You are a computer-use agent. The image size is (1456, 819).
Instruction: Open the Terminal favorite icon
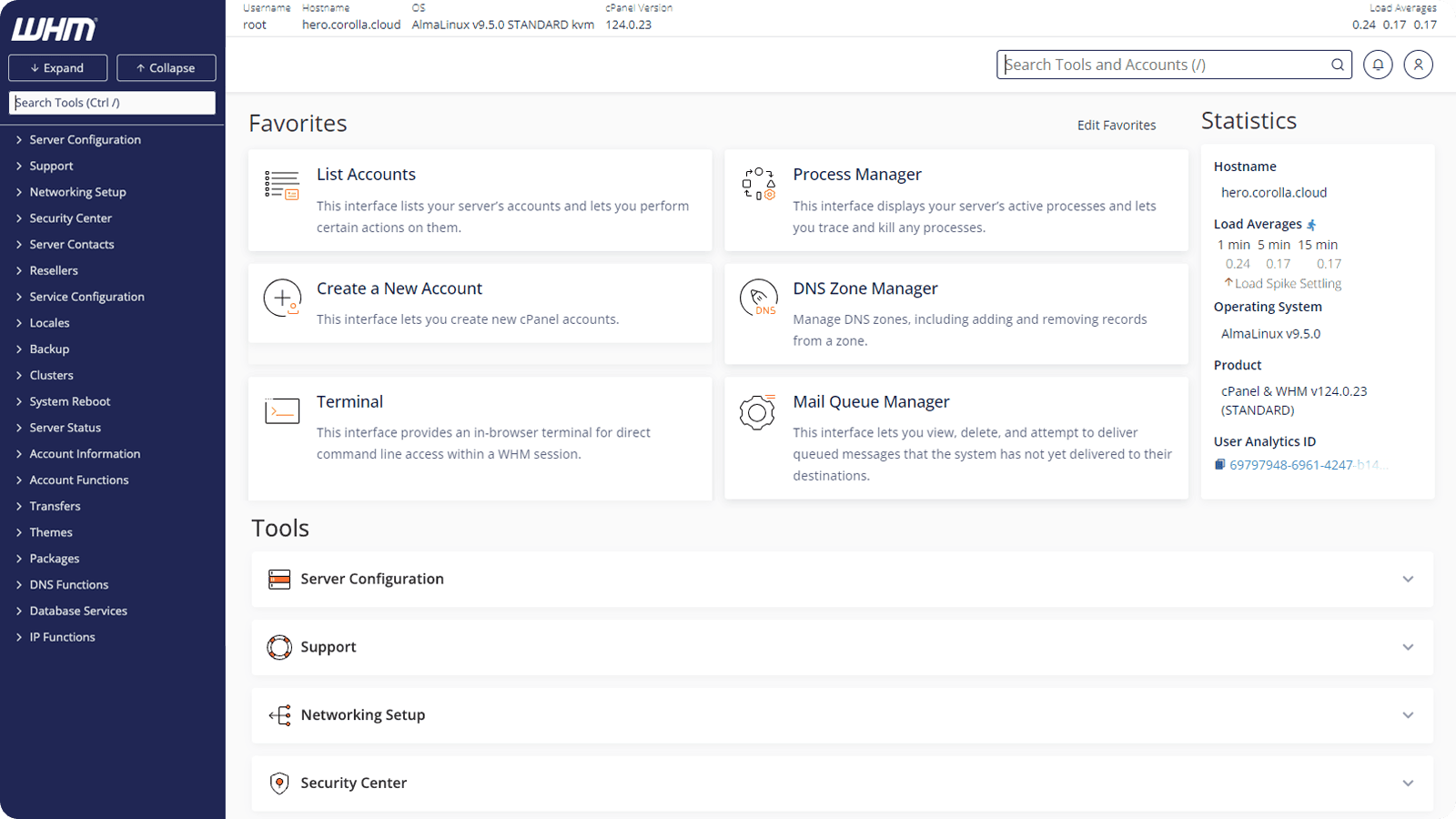(282, 411)
